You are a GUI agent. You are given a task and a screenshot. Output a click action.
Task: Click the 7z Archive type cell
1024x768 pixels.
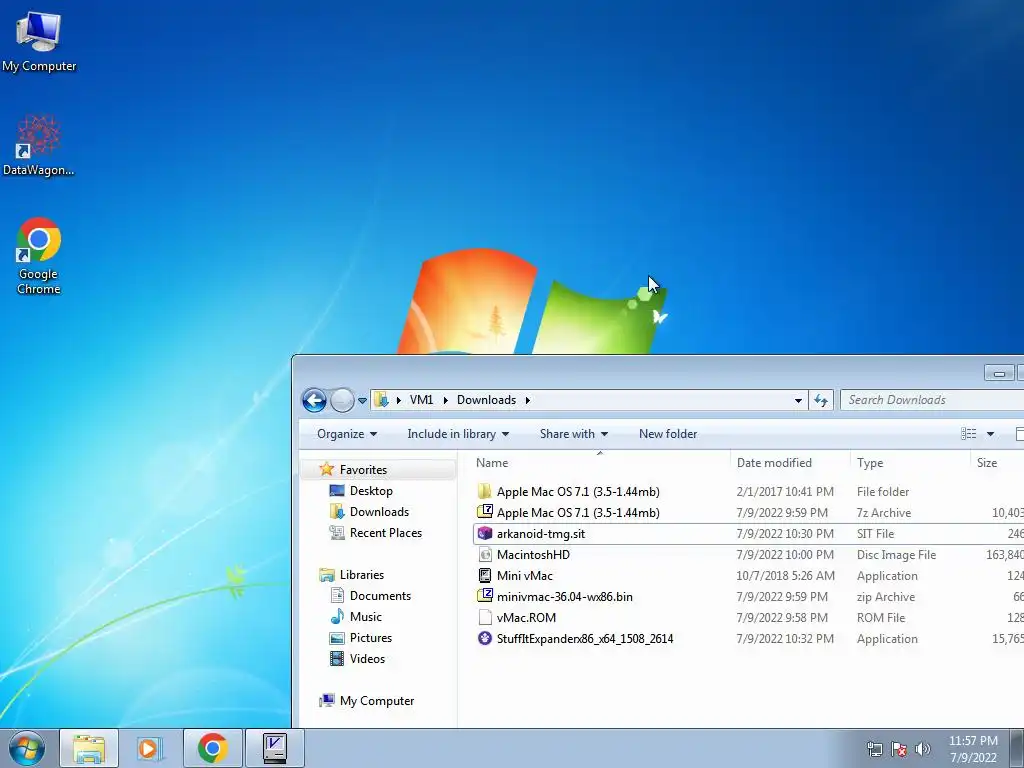[x=884, y=513]
